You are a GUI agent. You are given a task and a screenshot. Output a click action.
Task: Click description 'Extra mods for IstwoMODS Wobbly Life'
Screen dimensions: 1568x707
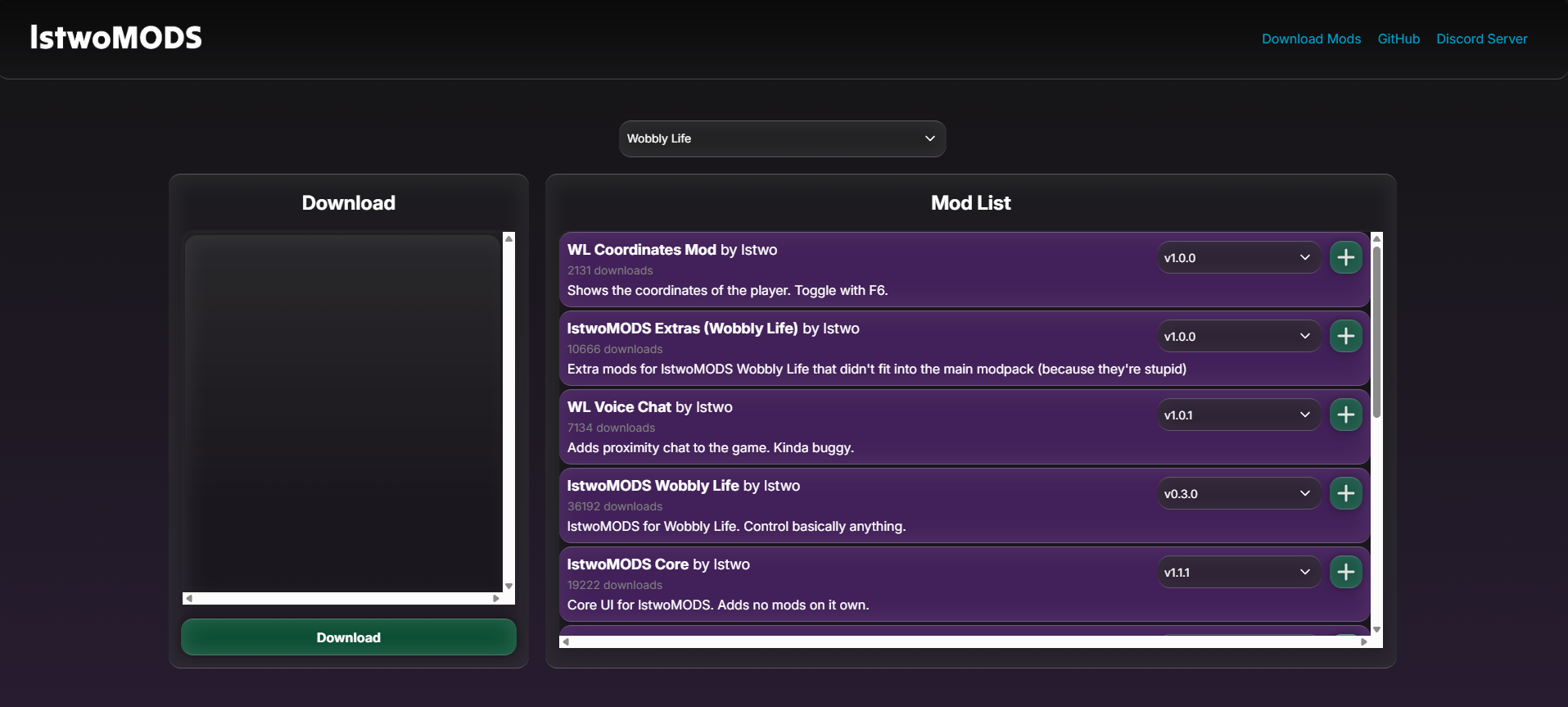click(877, 369)
